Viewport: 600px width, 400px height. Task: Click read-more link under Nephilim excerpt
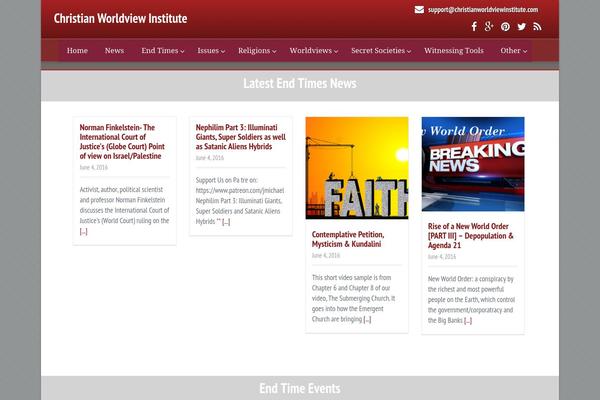[226, 222]
